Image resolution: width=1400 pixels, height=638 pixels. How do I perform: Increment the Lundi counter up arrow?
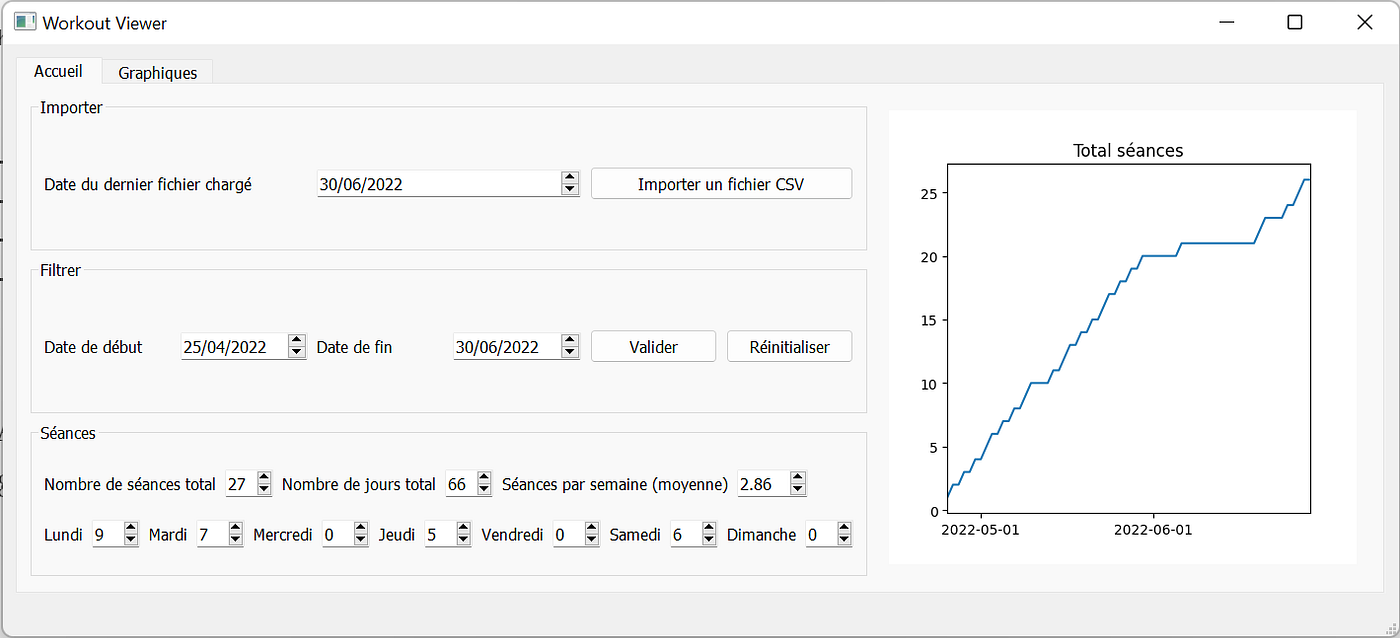click(x=130, y=528)
